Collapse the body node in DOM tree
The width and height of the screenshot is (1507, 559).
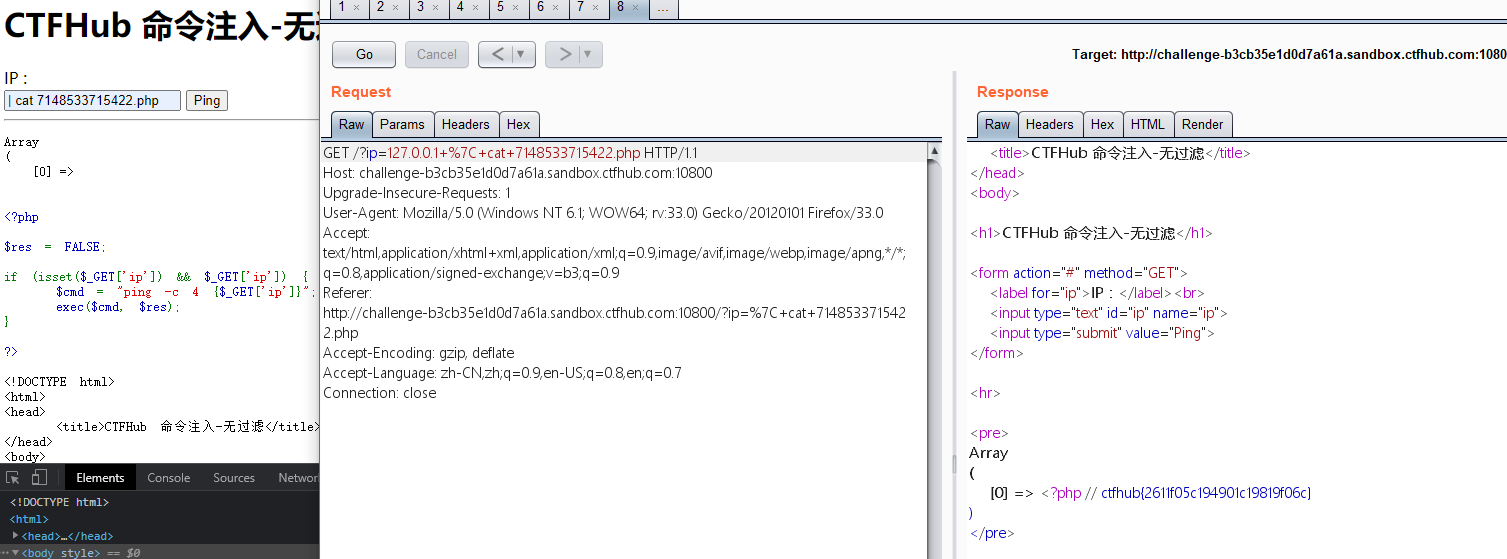point(16,553)
